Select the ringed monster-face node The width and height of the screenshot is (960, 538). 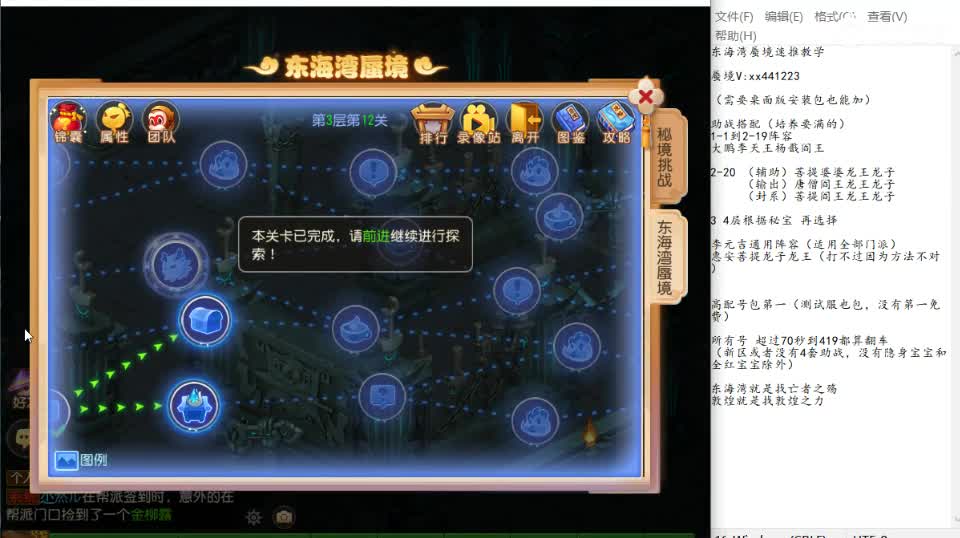tap(176, 264)
